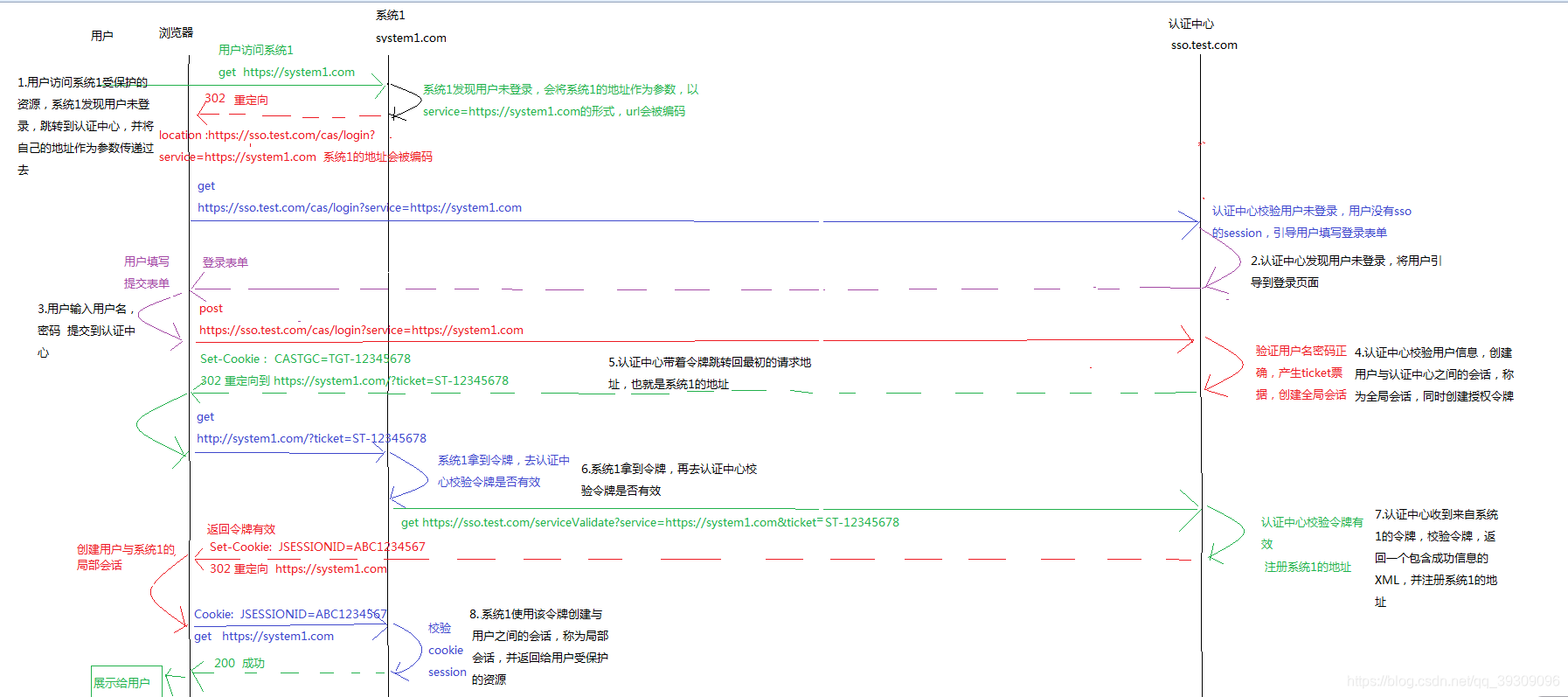The image size is (1568, 697).
Task: Click red note '验证用户名密码正' text
Action: pyautogui.click(x=1301, y=351)
